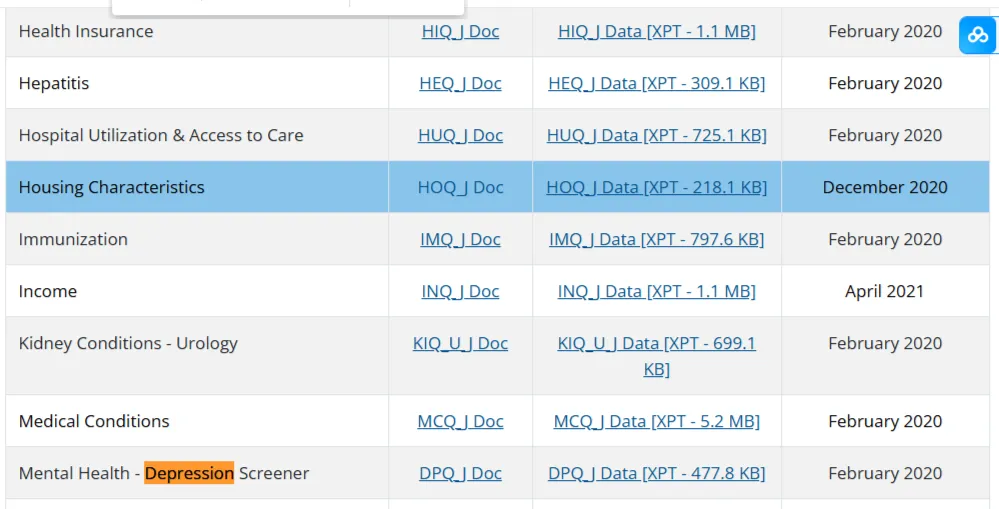Download IMQ_J Data Immunization file
The image size is (999, 509).
pyautogui.click(x=657, y=239)
